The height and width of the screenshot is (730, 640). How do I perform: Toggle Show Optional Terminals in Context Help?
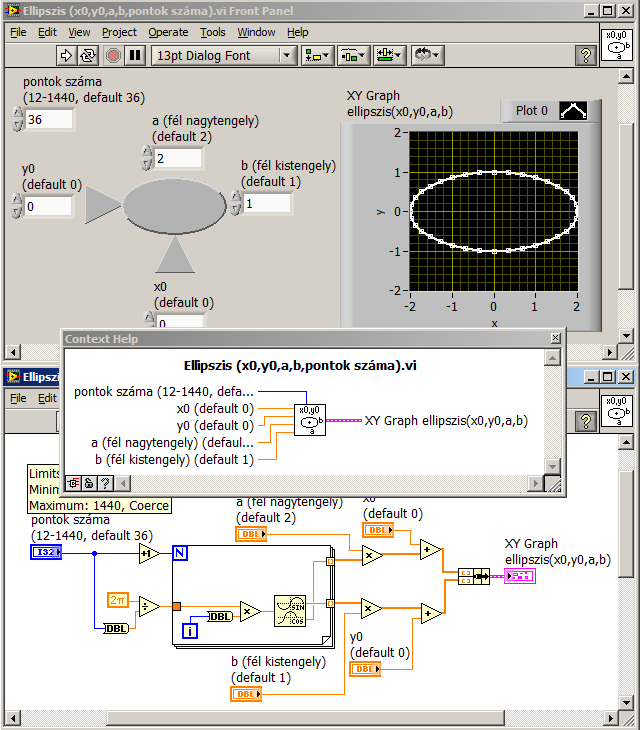(x=73, y=483)
